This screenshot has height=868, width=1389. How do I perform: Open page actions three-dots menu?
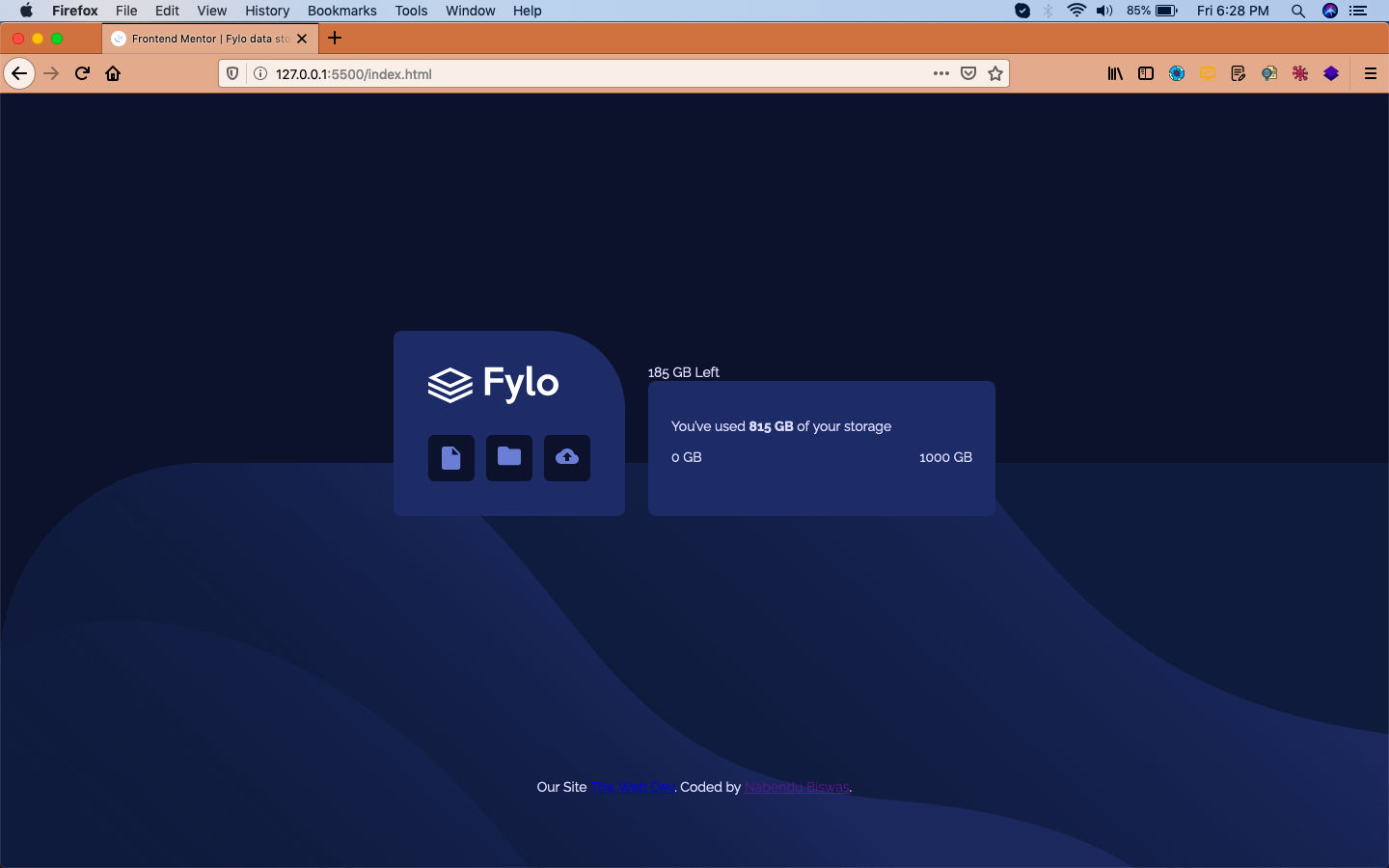pyautogui.click(x=941, y=73)
